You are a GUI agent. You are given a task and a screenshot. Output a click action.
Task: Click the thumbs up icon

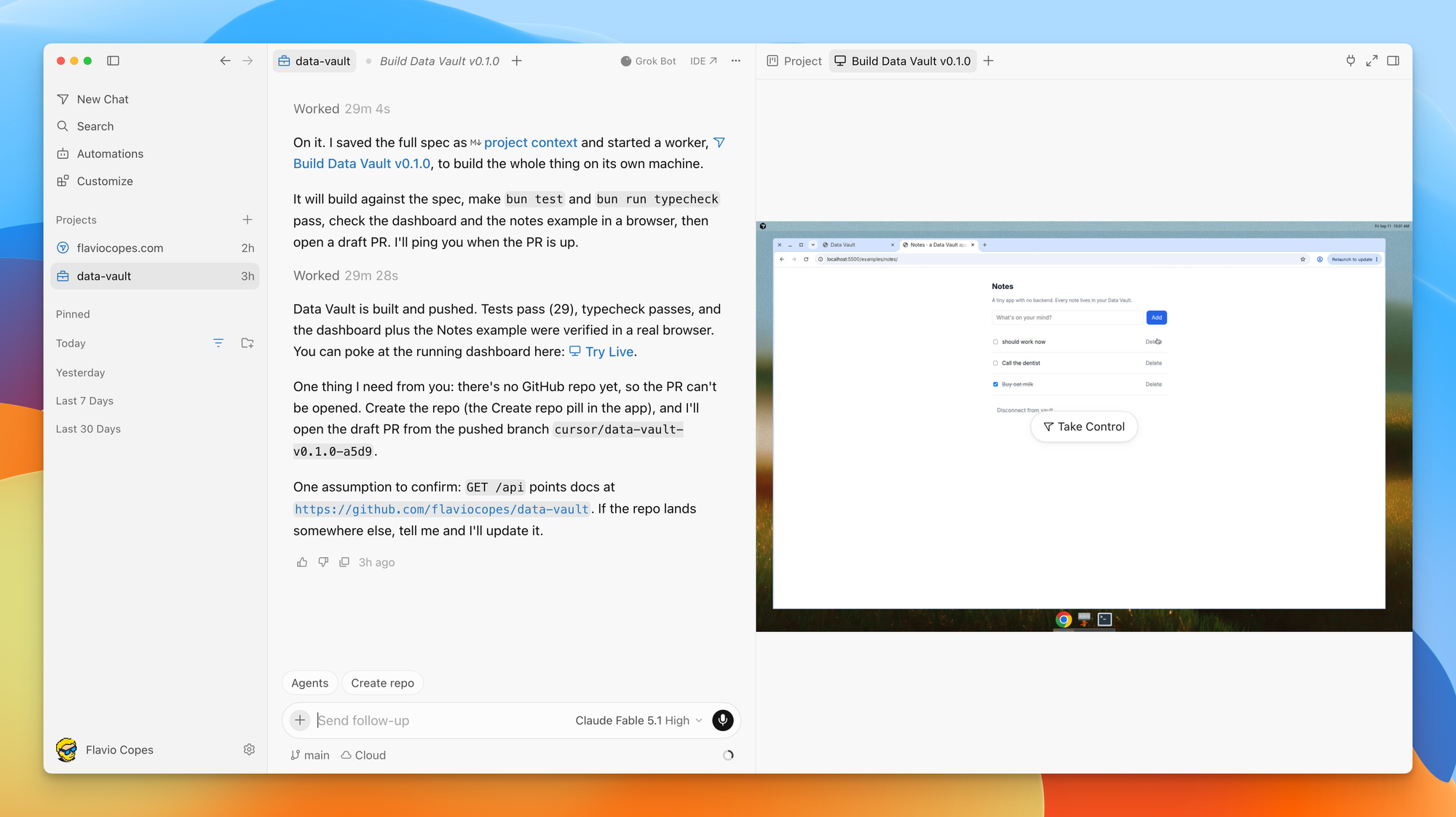tap(302, 562)
